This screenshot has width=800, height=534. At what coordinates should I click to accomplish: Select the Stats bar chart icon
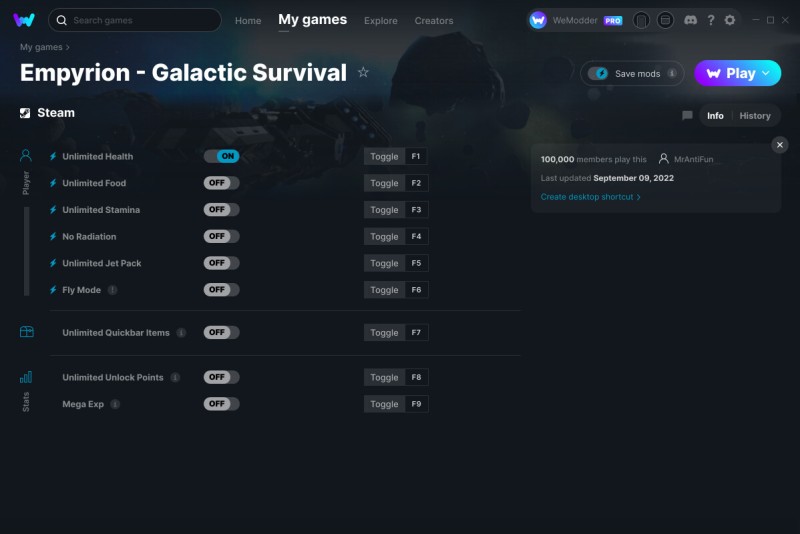(x=26, y=377)
